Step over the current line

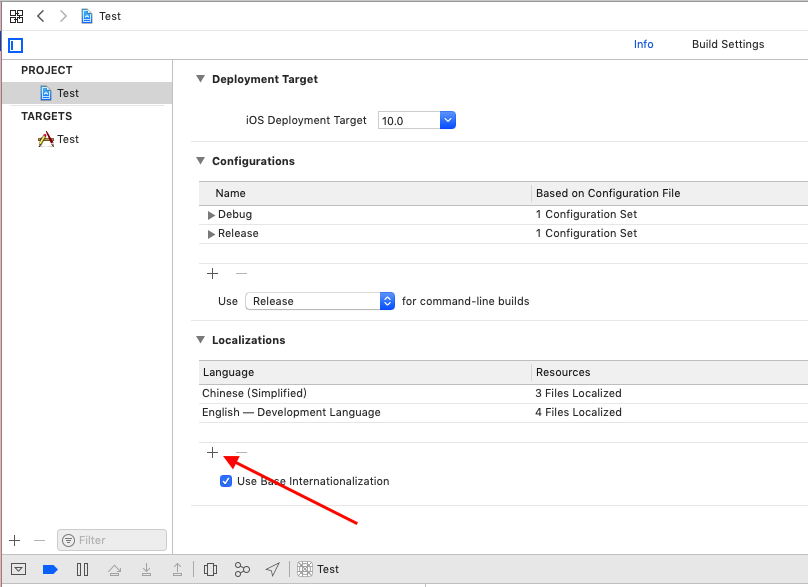114,569
